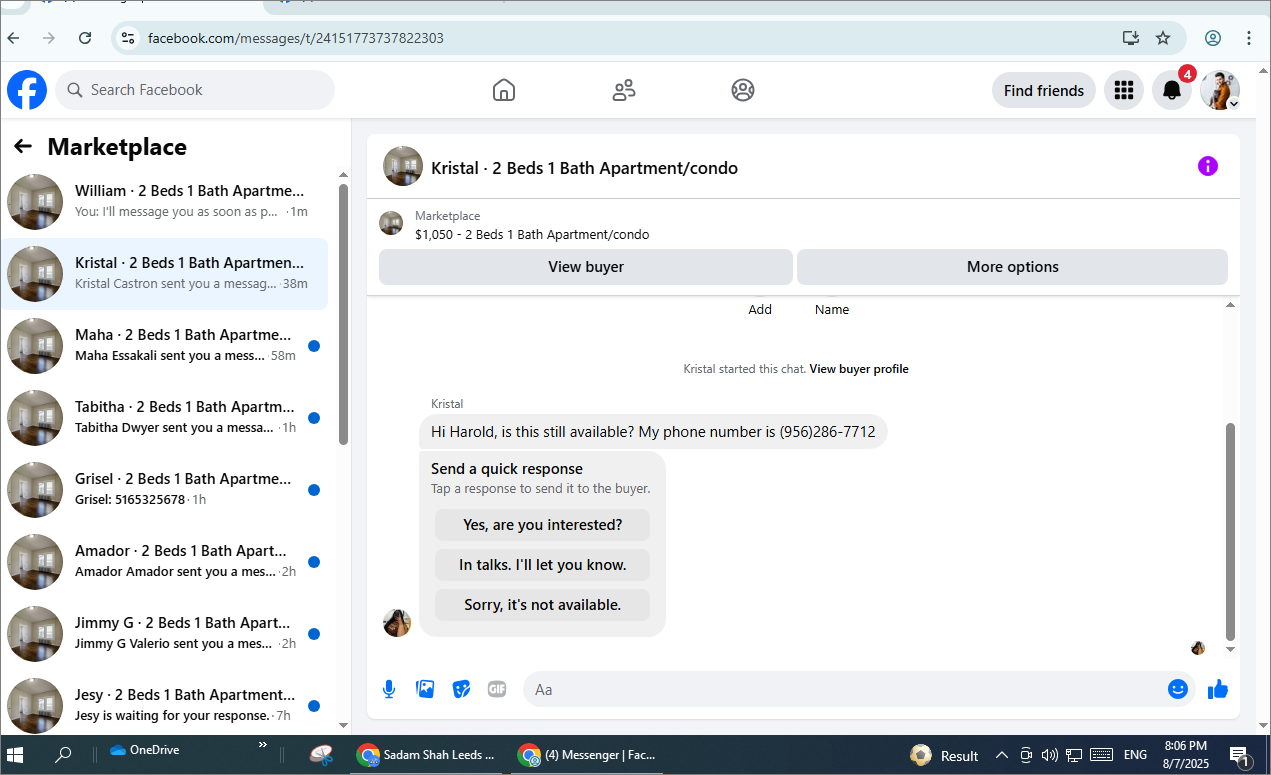The width and height of the screenshot is (1271, 775).
Task: Select the Kristal conversation in the list
Action: click(164, 273)
